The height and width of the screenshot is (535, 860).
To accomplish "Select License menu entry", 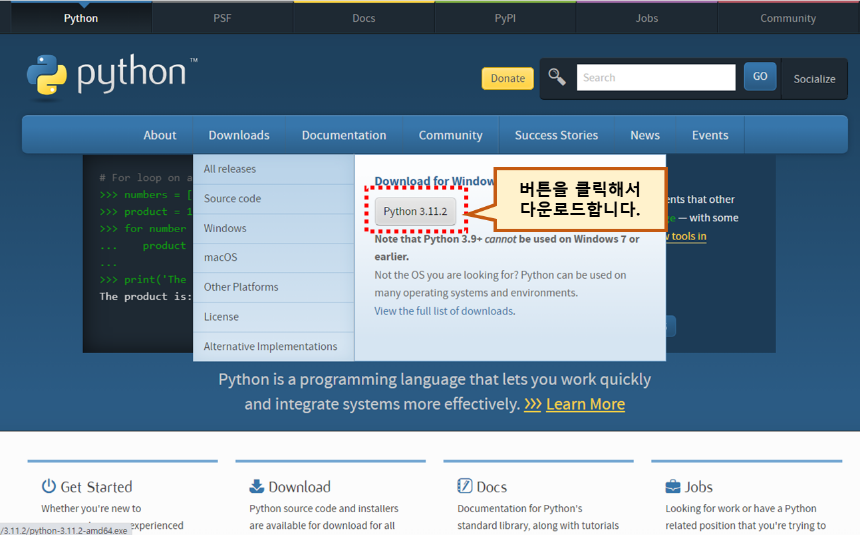I will pyautogui.click(x=274, y=317).
